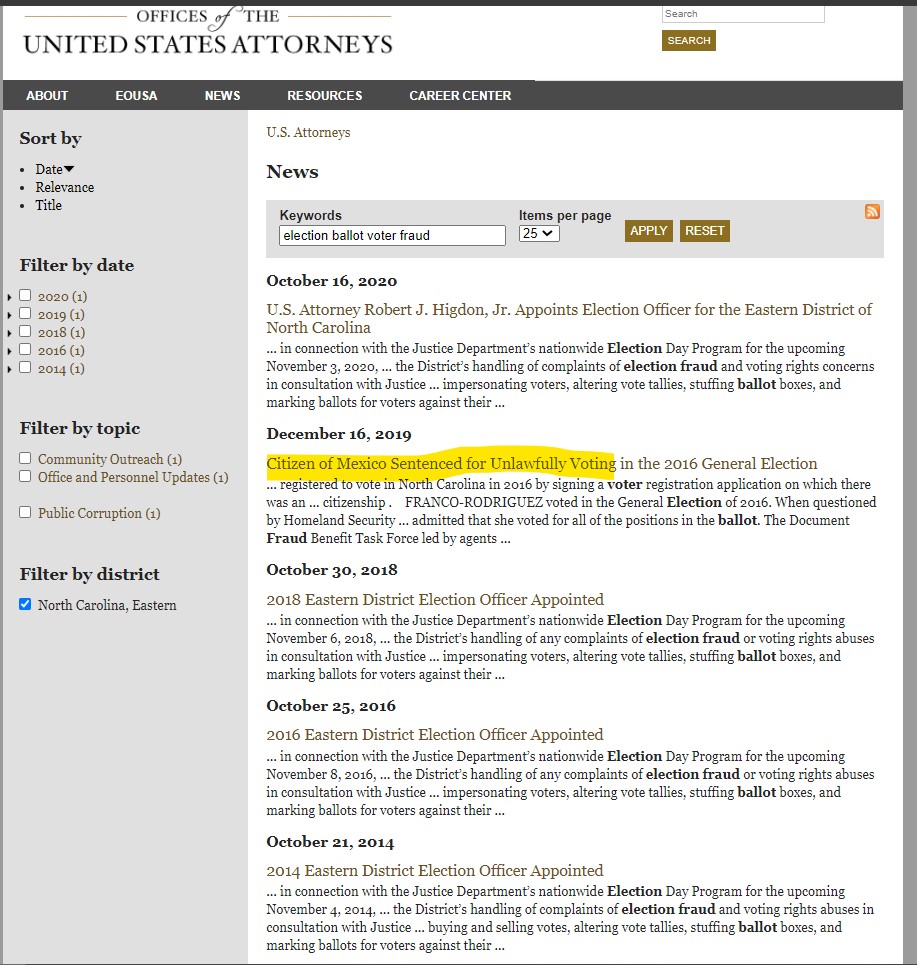Viewport: 917px width, 965px height.
Task: Open 2016 Eastern District Election Officer article
Action: [x=434, y=734]
